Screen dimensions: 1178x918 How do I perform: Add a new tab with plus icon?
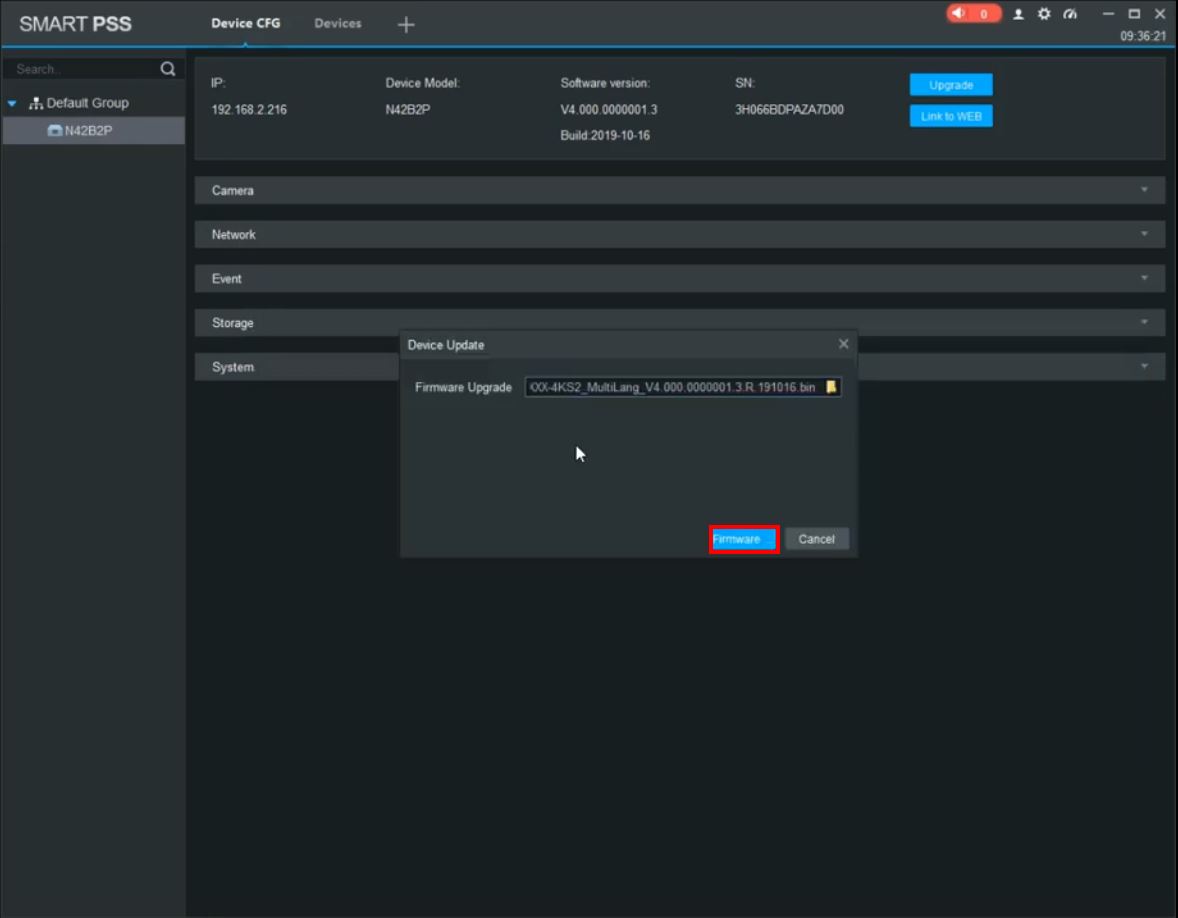click(x=405, y=25)
